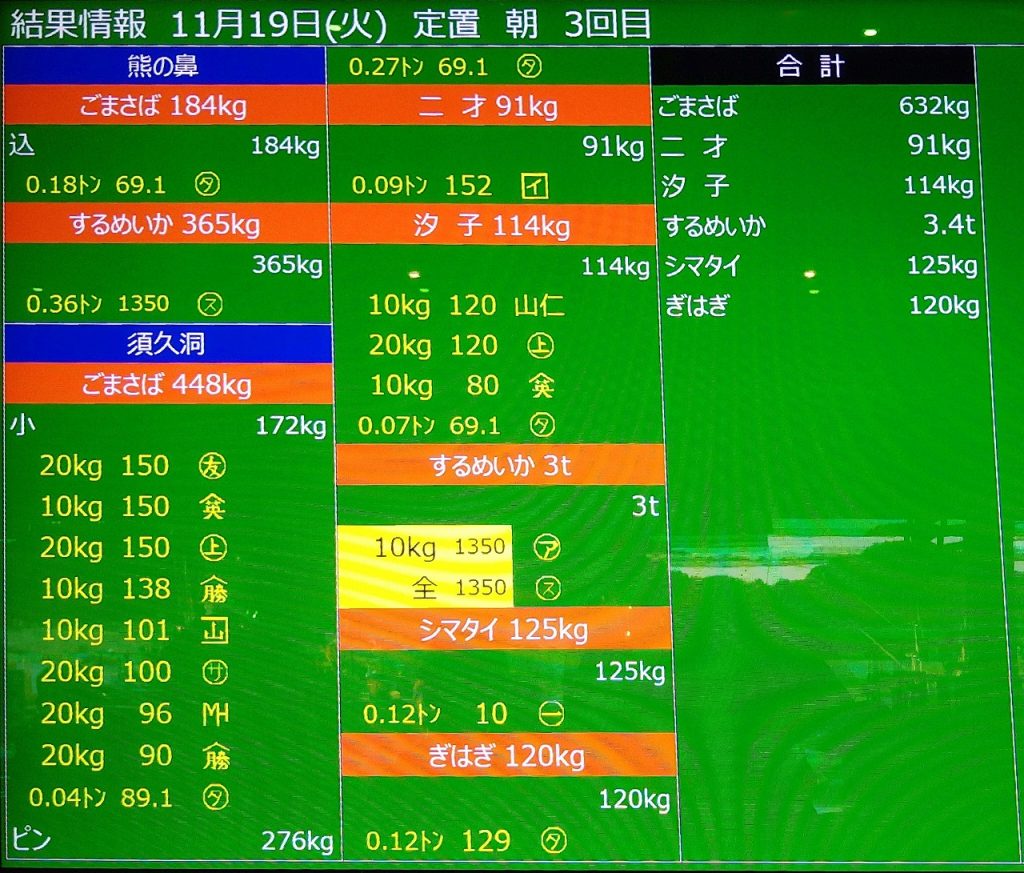The width and height of the screenshot is (1024, 873).
Task: Click the するめいか 3t orange header
Action: coord(500,465)
